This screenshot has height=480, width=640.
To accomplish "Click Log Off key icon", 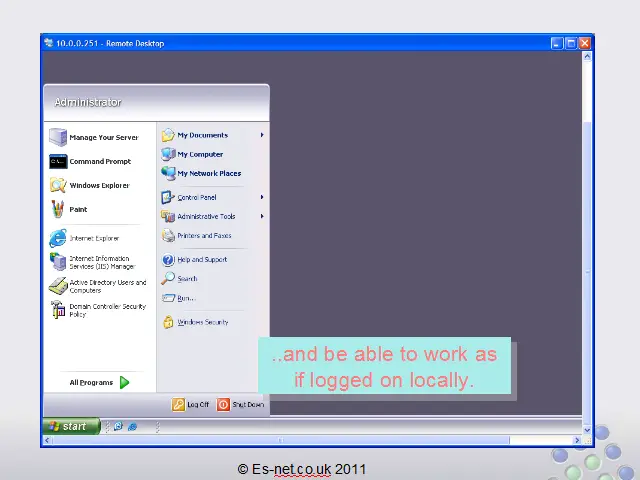I will 178,404.
